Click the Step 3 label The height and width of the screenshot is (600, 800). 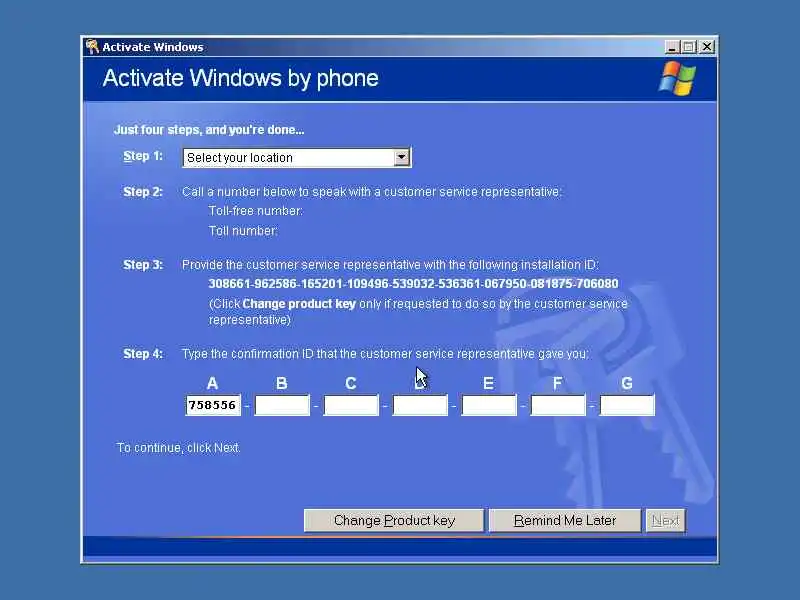click(143, 265)
